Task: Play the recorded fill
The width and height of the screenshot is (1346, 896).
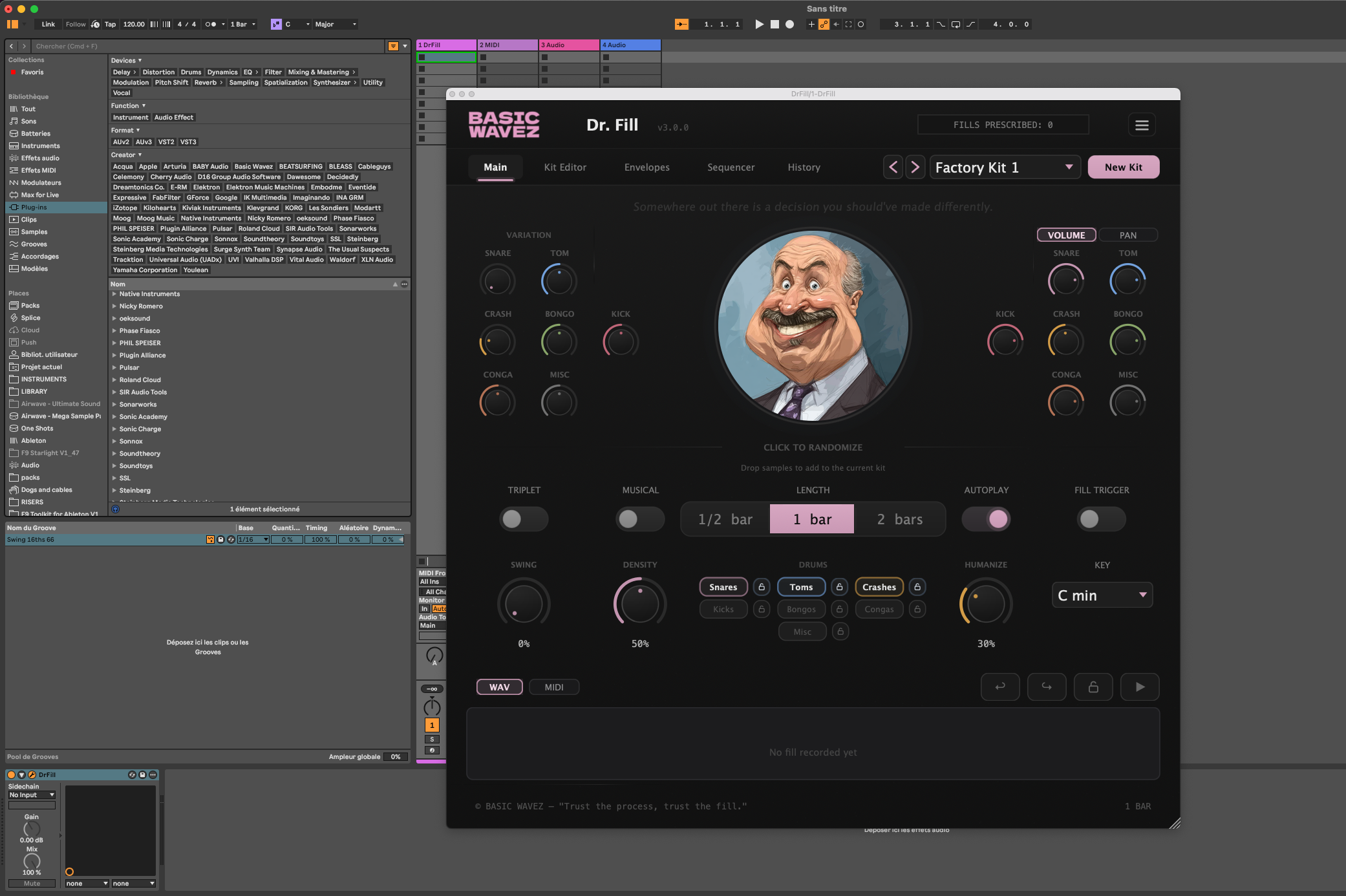Action: coord(1140,687)
